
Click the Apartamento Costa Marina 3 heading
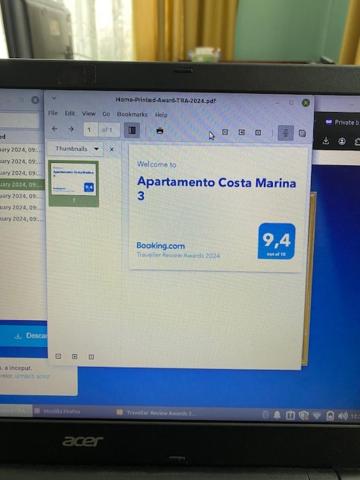[216, 189]
